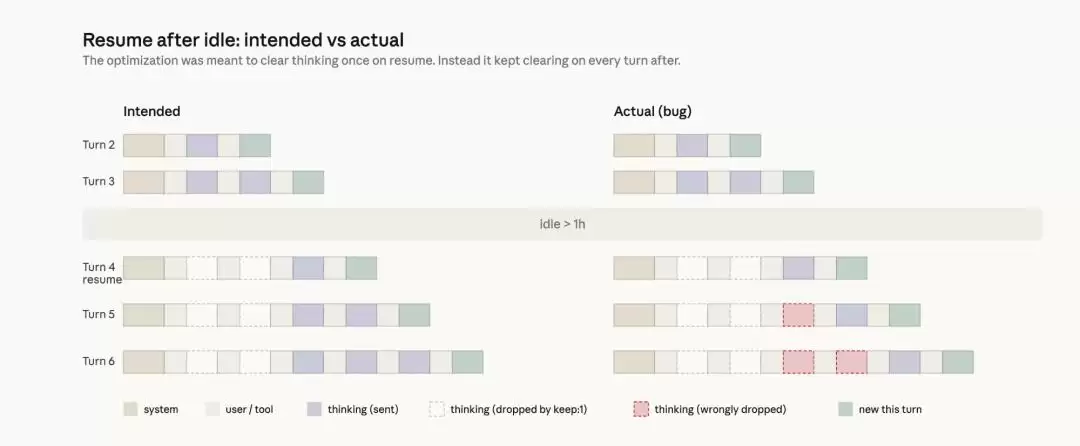Click the Turn 3 row label
This screenshot has height=446, width=1080.
(99, 181)
